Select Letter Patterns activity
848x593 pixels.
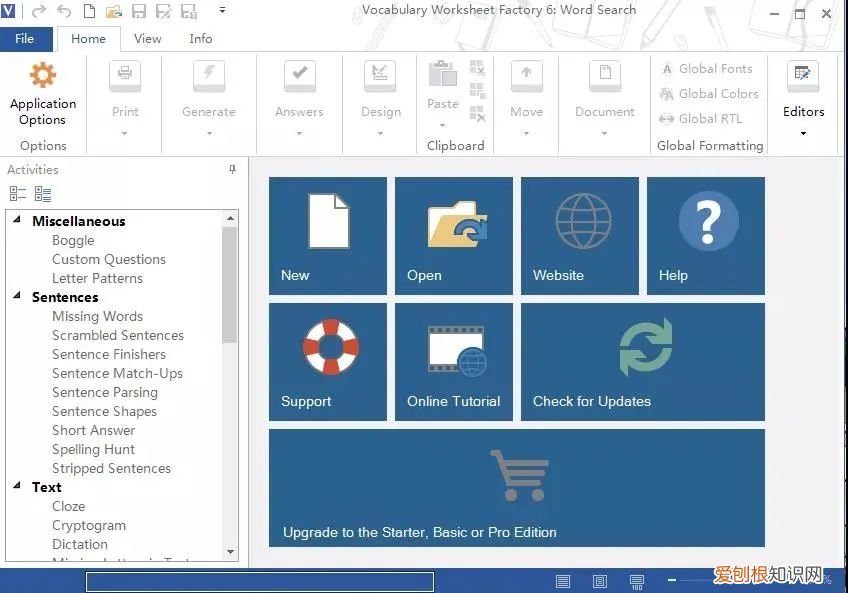pyautogui.click(x=97, y=278)
